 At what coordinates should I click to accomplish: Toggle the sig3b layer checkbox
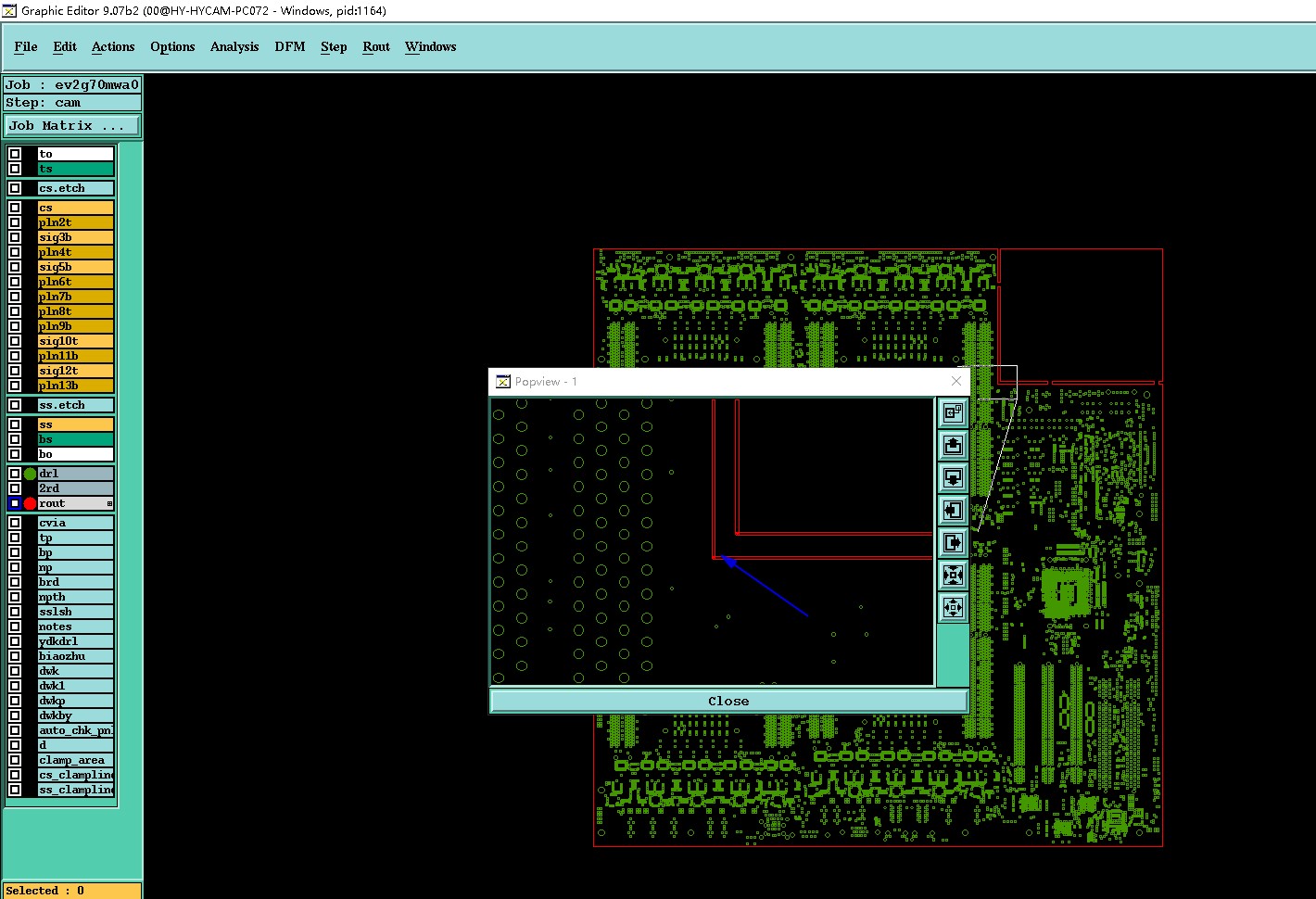click(15, 237)
